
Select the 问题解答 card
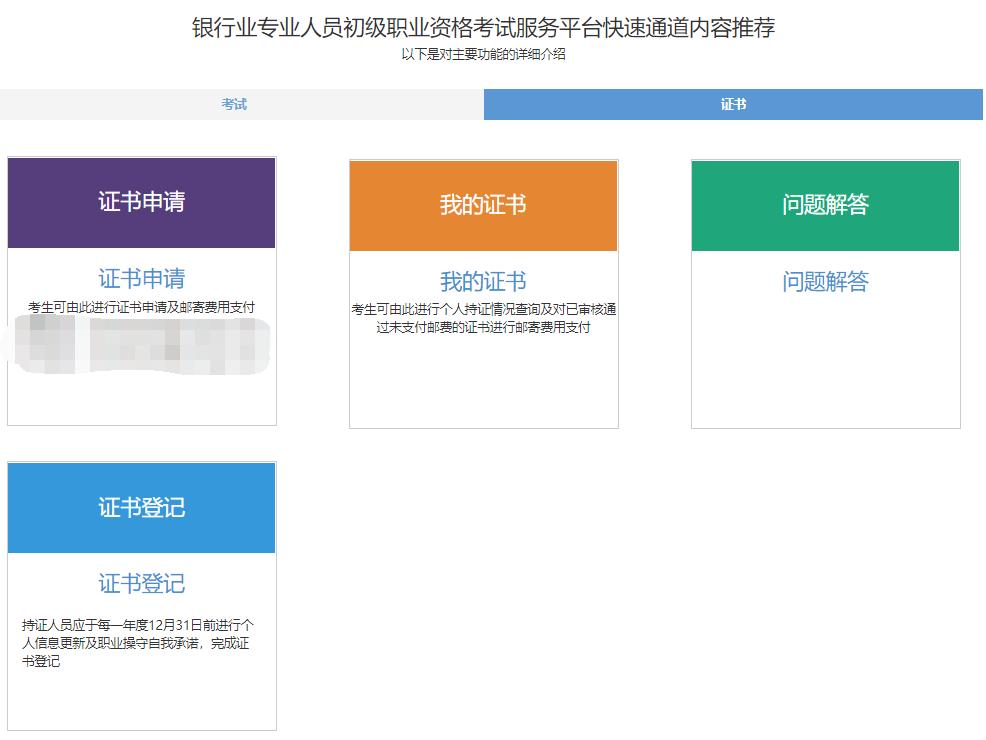click(x=825, y=290)
